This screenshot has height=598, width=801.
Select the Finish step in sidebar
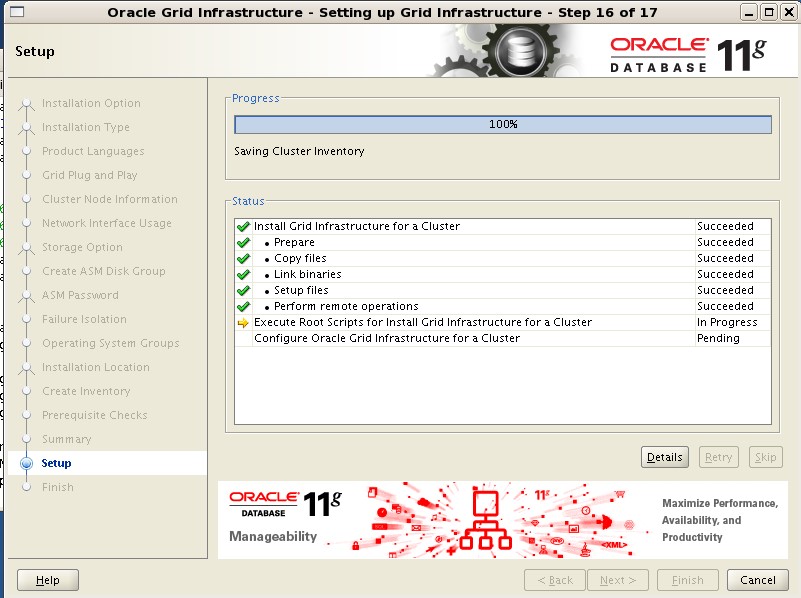(57, 488)
